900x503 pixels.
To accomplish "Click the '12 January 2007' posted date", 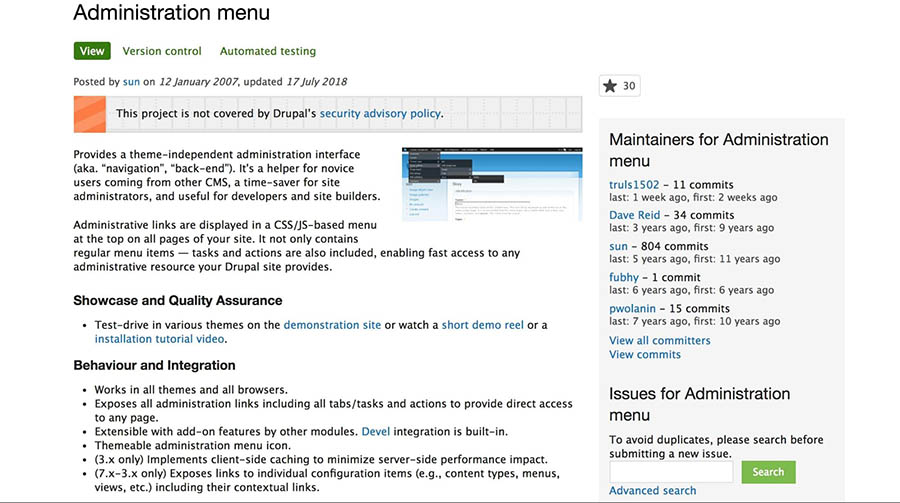I will (198, 82).
